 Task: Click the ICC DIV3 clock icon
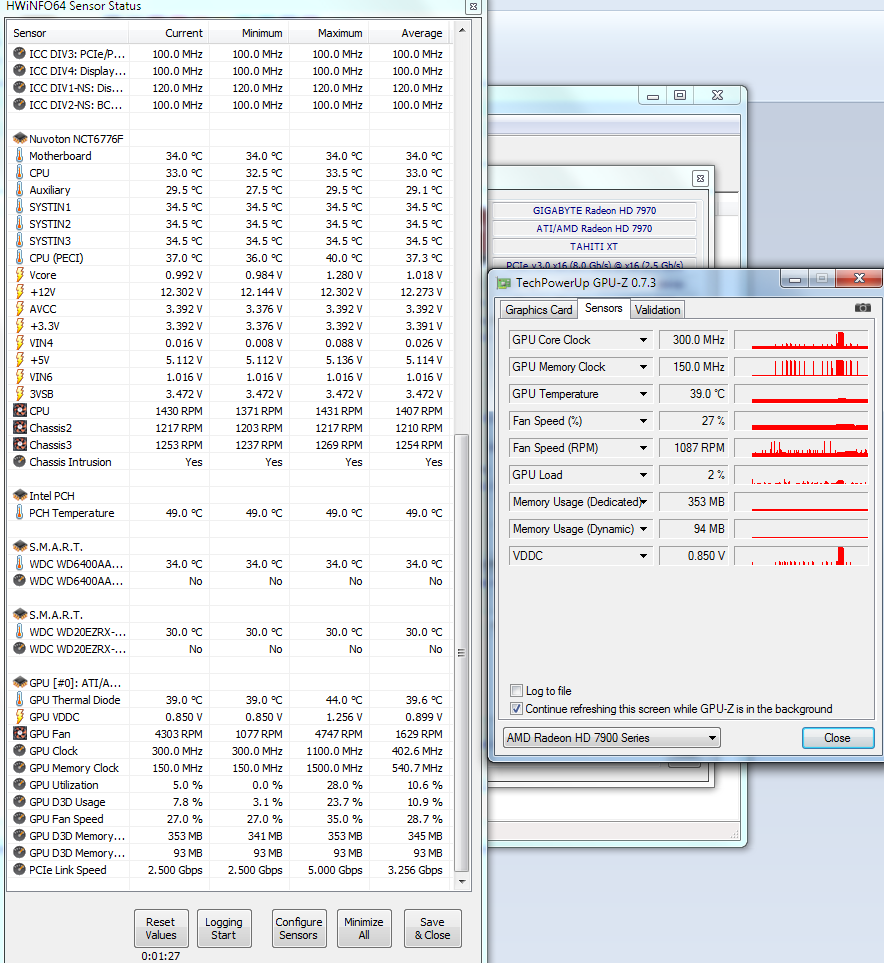tap(20, 54)
